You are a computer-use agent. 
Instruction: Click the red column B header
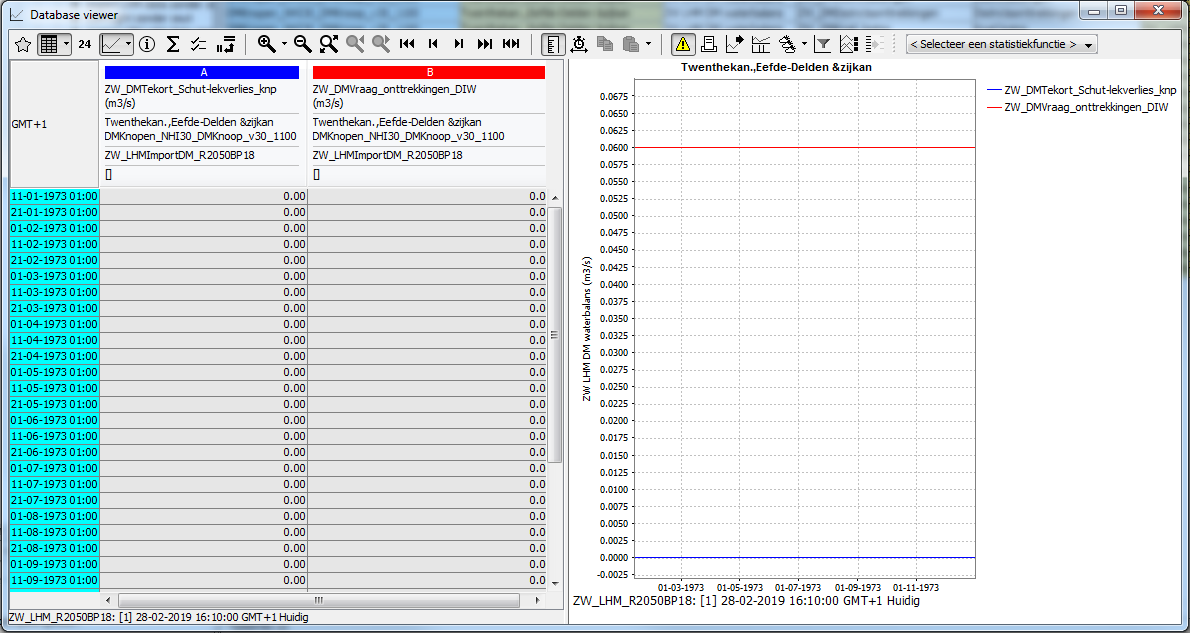pos(429,72)
